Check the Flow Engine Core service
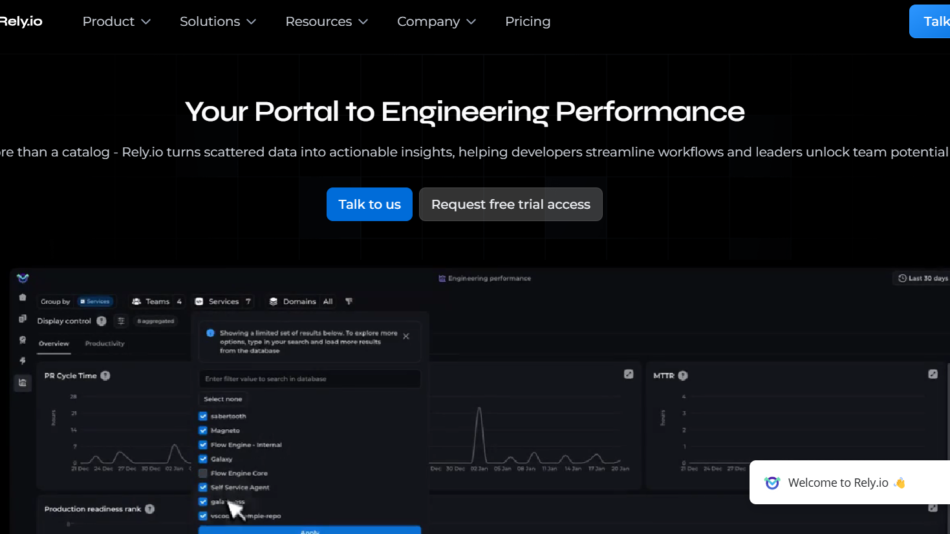Image resolution: width=950 pixels, height=534 pixels. [203, 473]
